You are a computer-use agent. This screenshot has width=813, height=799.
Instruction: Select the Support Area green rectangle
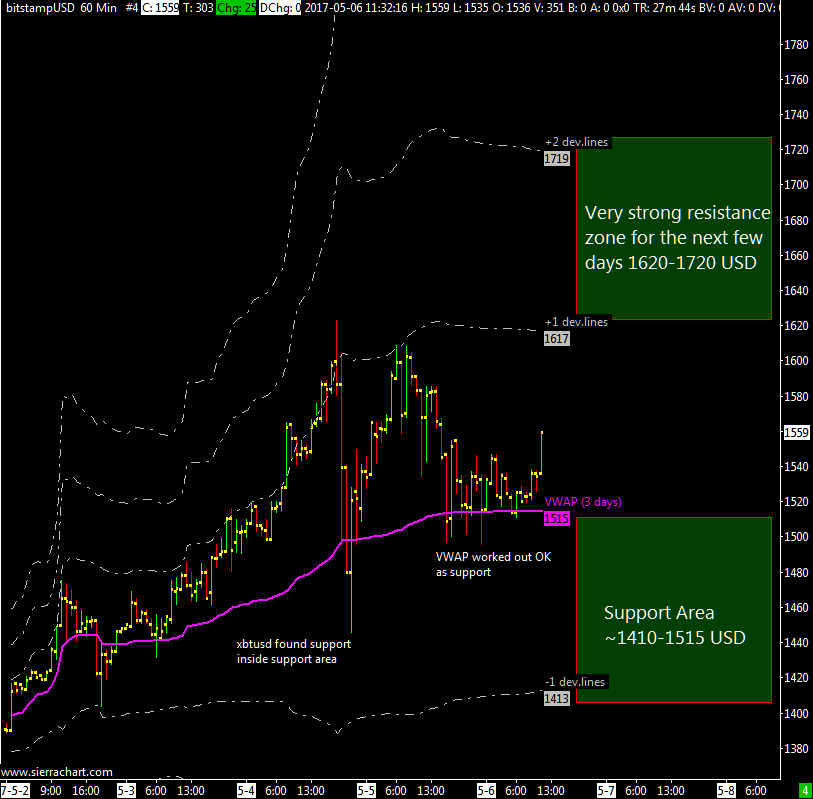pyautogui.click(x=673, y=610)
